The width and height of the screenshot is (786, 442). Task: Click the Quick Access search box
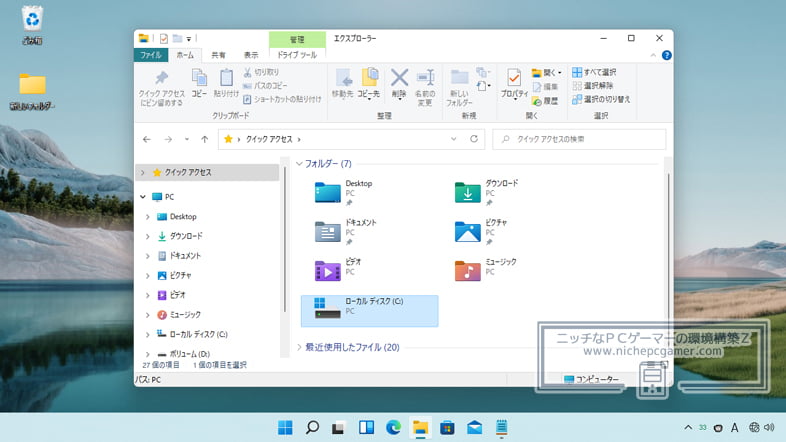tap(579, 139)
